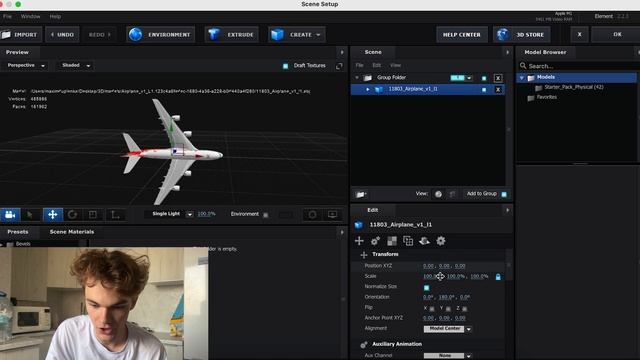Open the File menu in top menu bar
This screenshot has width=640, height=360.
click(x=7, y=16)
